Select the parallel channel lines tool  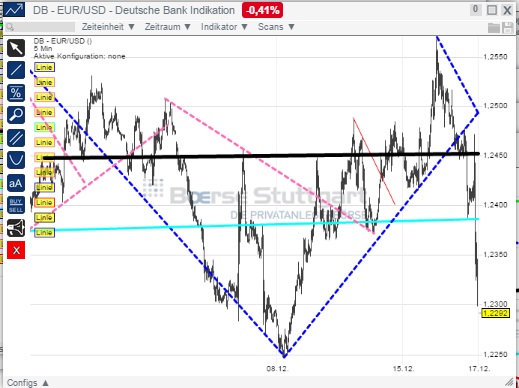16,138
